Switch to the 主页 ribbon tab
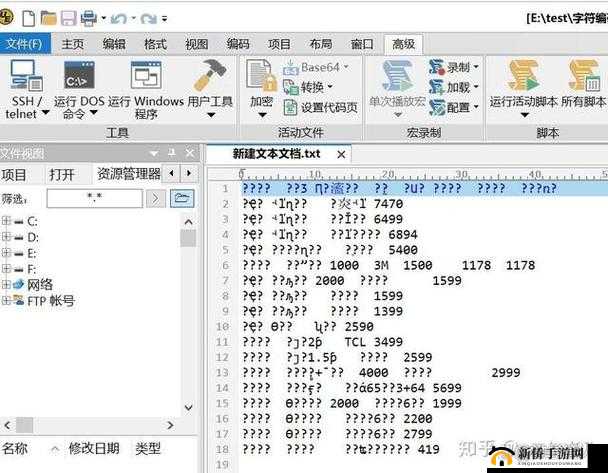This screenshot has height=473, width=608. click(x=73, y=44)
